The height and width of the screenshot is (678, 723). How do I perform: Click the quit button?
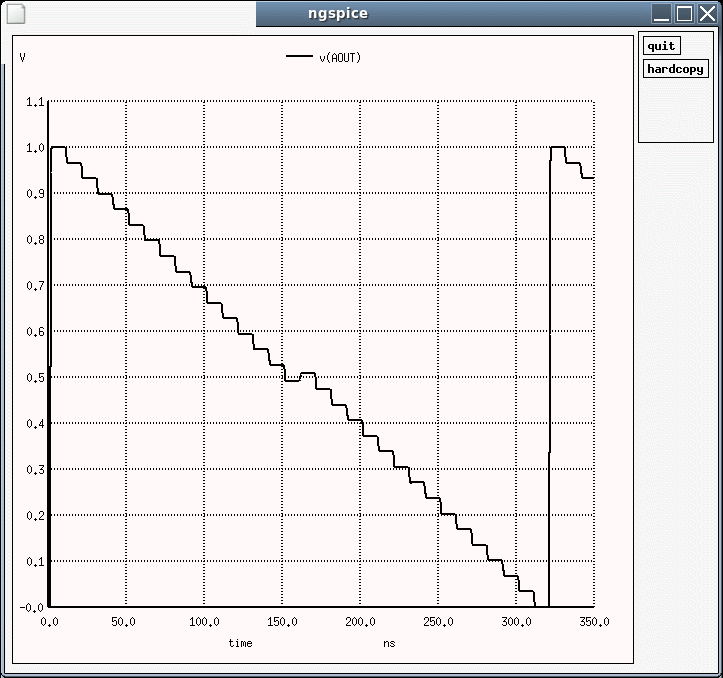tap(661, 46)
